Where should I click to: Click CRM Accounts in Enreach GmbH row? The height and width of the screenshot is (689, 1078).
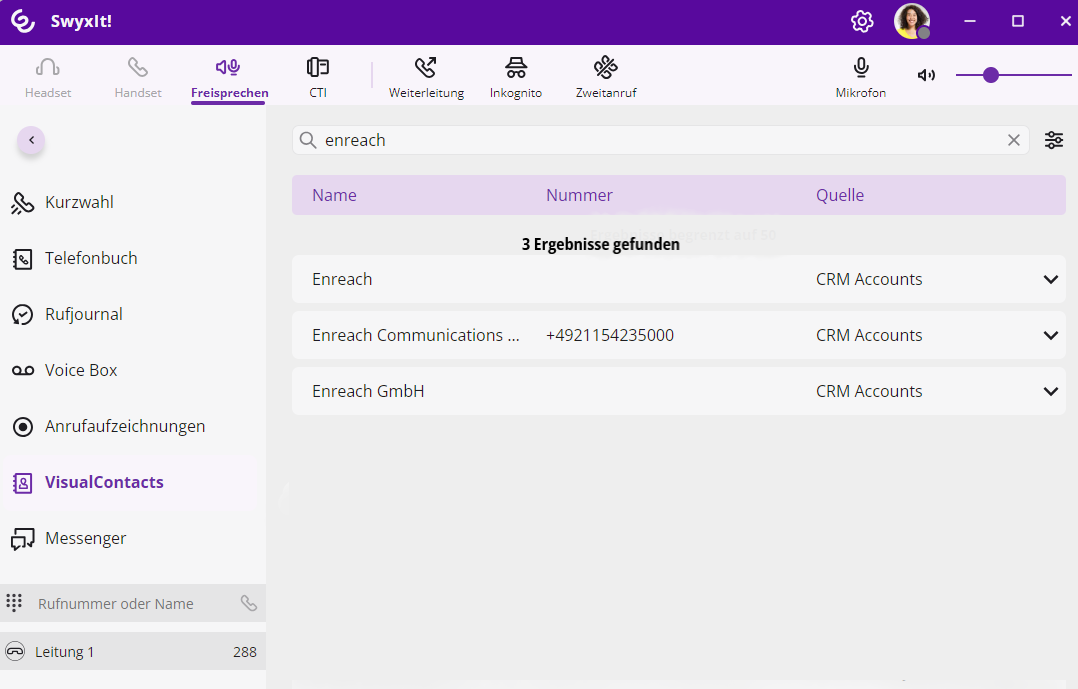[x=869, y=391]
